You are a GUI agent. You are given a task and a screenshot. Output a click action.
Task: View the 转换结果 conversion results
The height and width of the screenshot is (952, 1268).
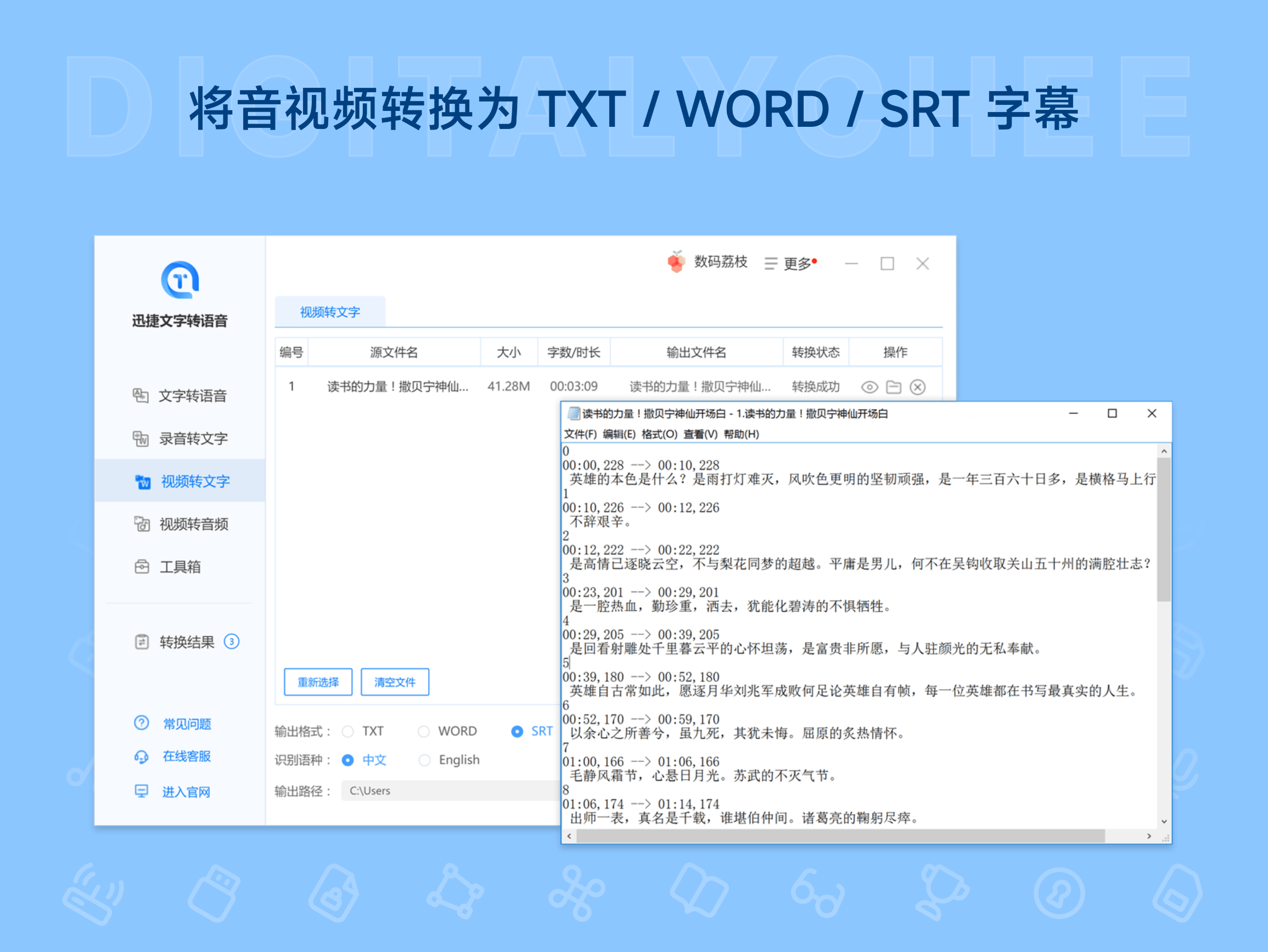point(189,642)
